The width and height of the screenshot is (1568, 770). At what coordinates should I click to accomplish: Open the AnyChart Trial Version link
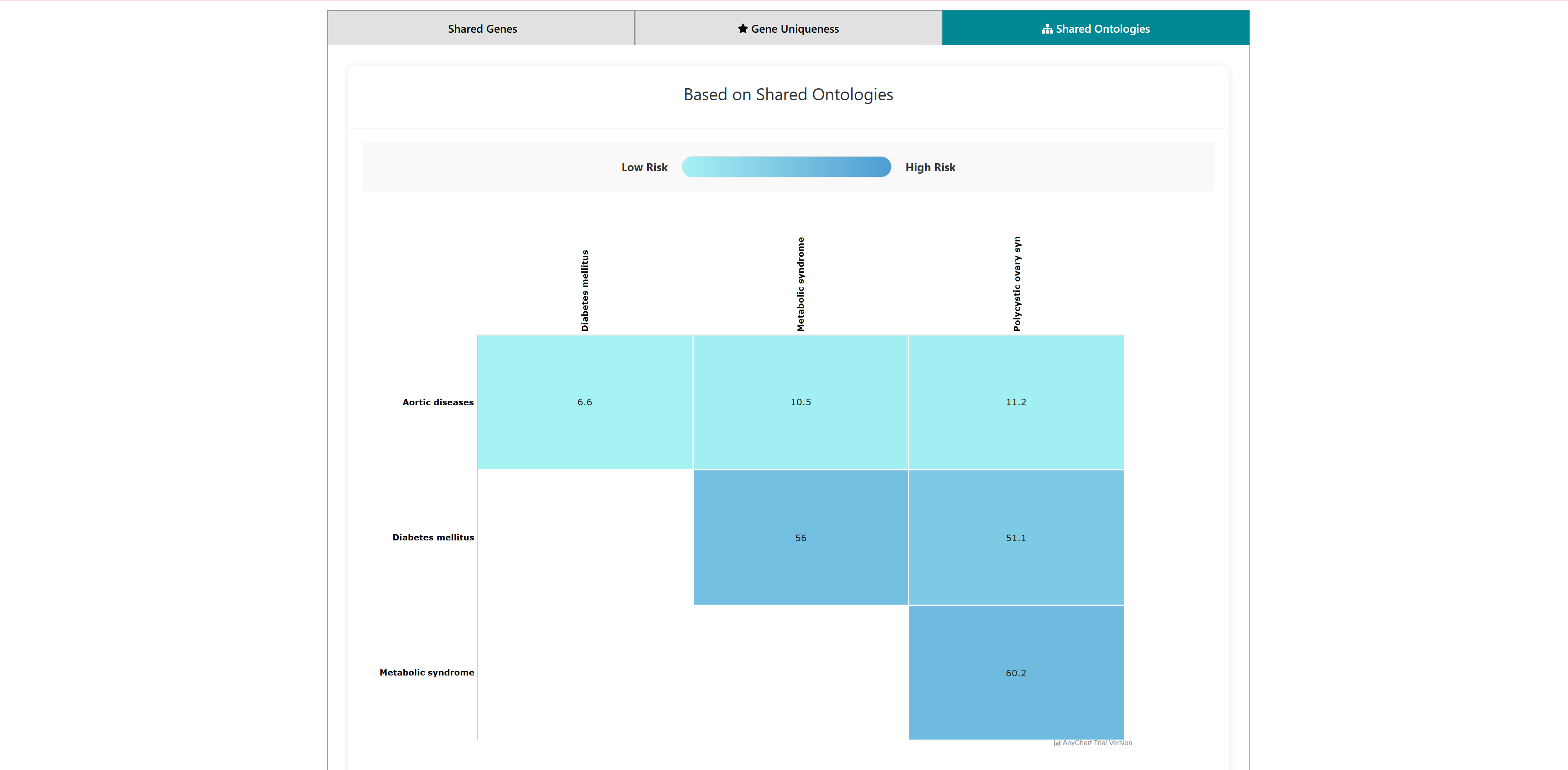(x=1097, y=743)
